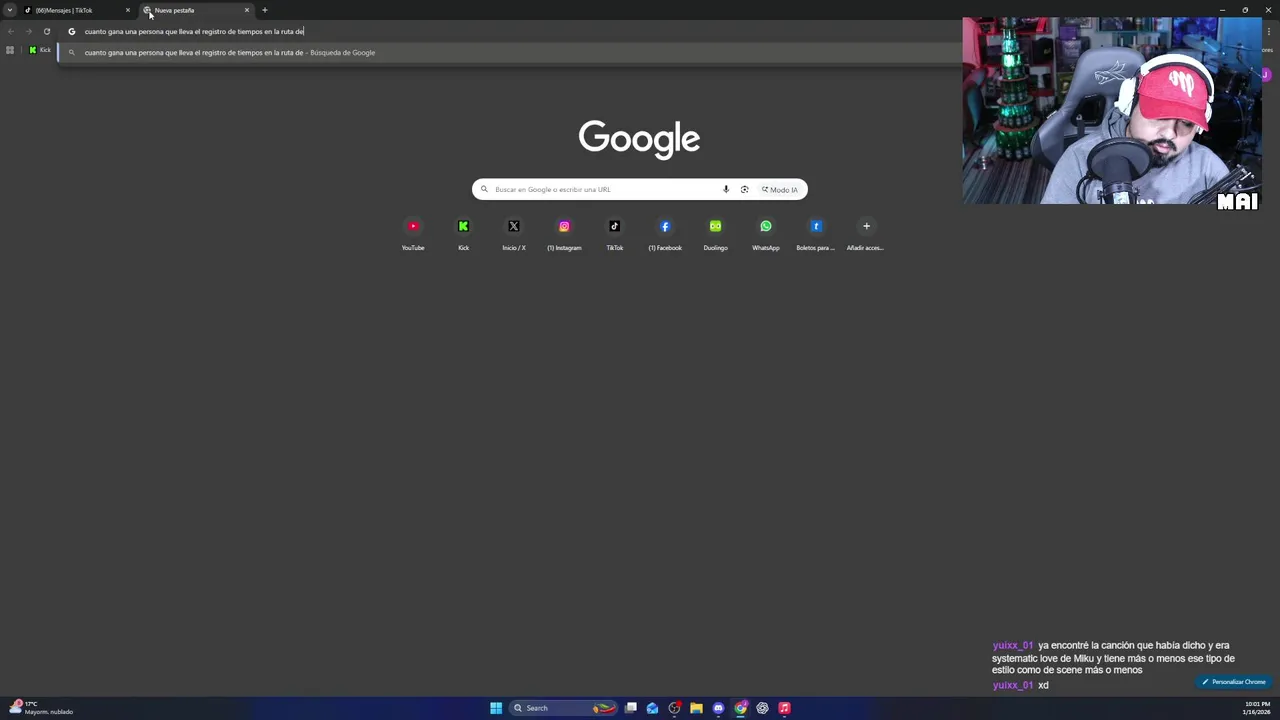Reload the page
The image size is (1280, 720).
coord(46,31)
